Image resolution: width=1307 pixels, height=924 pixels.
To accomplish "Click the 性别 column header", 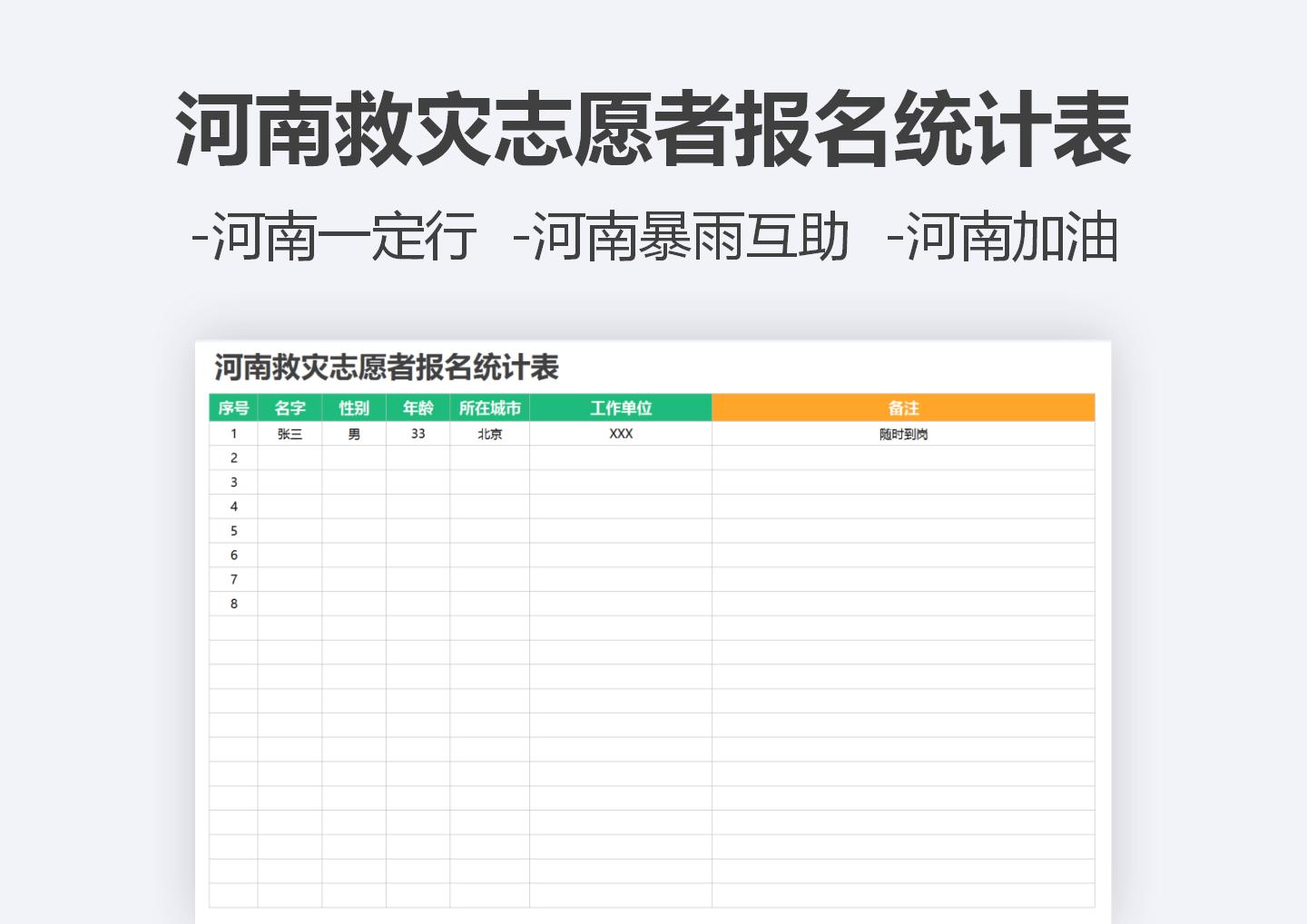I will [x=353, y=408].
